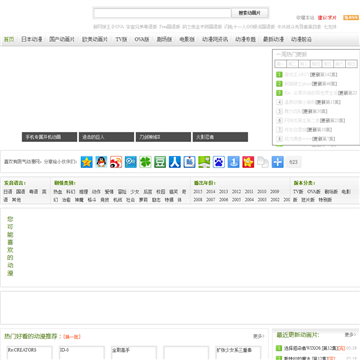Click the 贴 Tieba share icon
Screen dimensions: 360x360
click(189, 162)
